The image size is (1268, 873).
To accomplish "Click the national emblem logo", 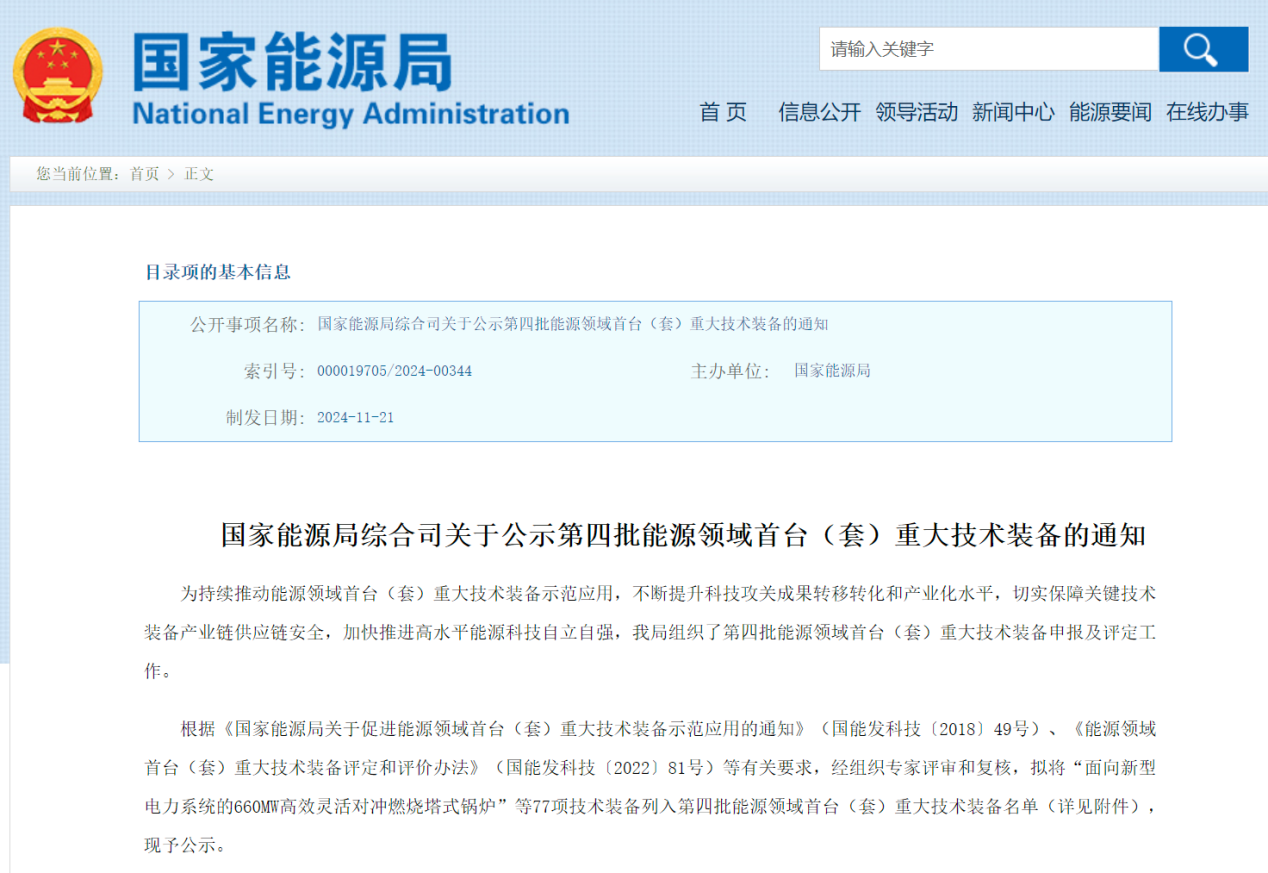I will [x=57, y=74].
